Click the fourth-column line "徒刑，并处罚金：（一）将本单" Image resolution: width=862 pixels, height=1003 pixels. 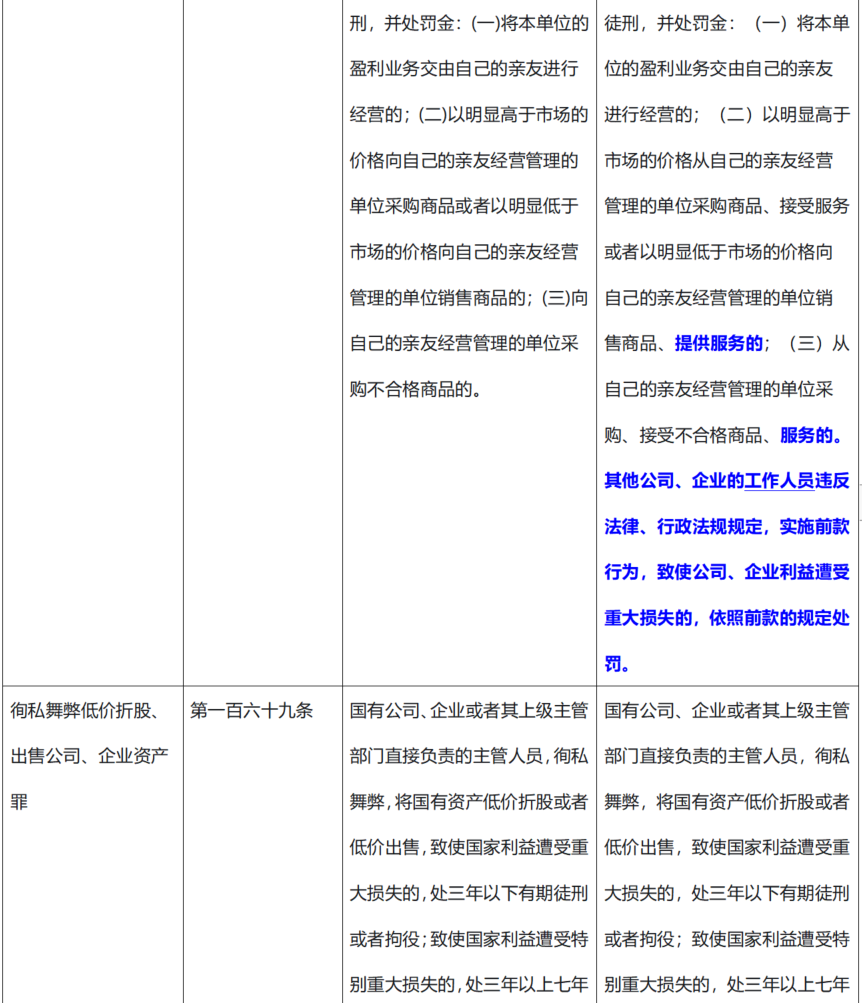(726, 24)
